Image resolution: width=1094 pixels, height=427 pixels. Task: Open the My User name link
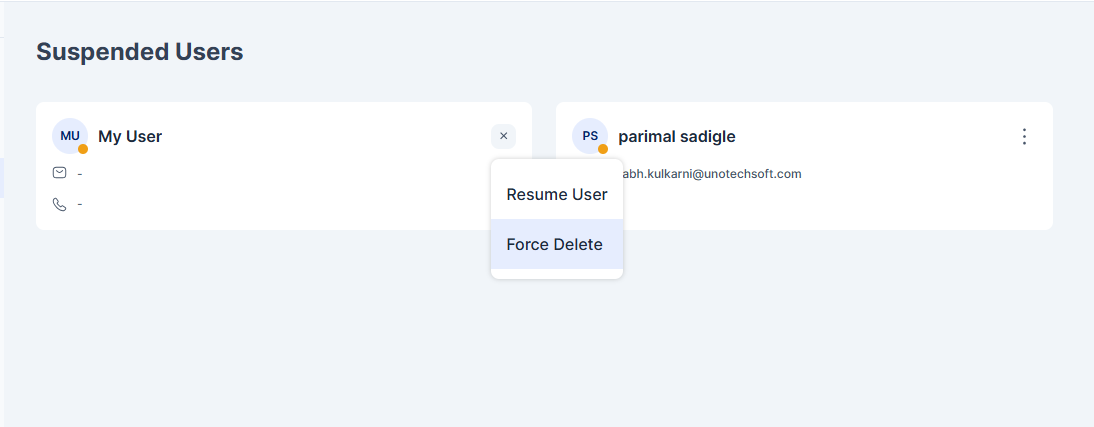coord(130,136)
